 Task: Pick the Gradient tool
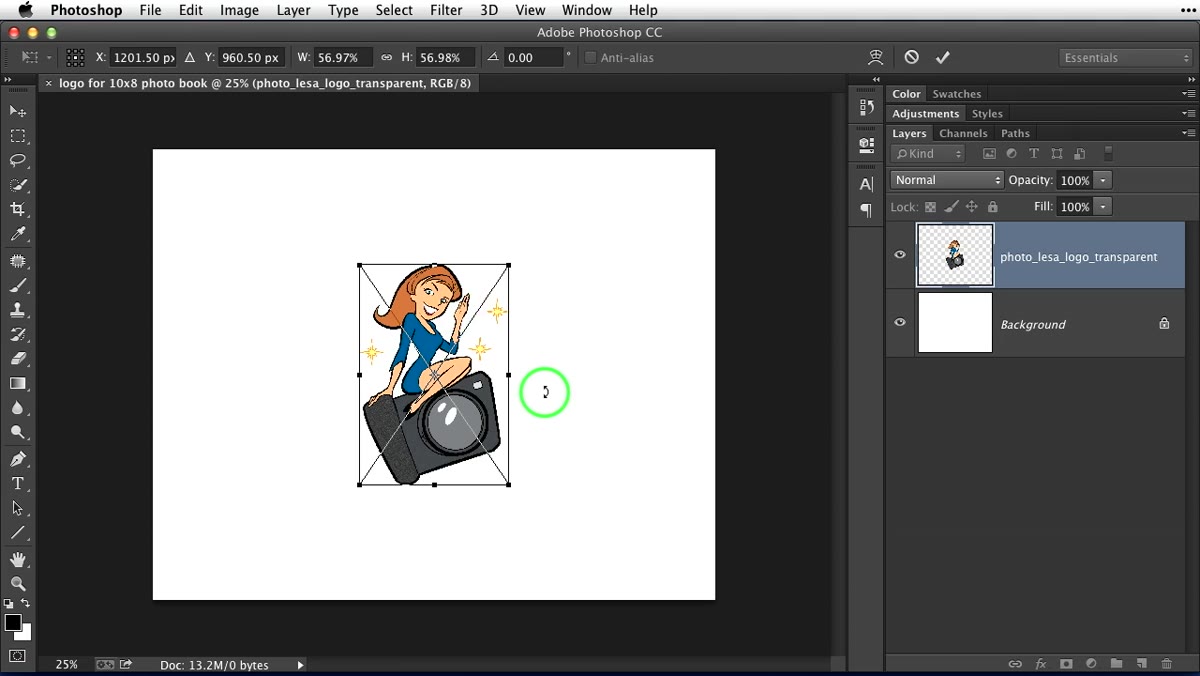pyautogui.click(x=18, y=384)
